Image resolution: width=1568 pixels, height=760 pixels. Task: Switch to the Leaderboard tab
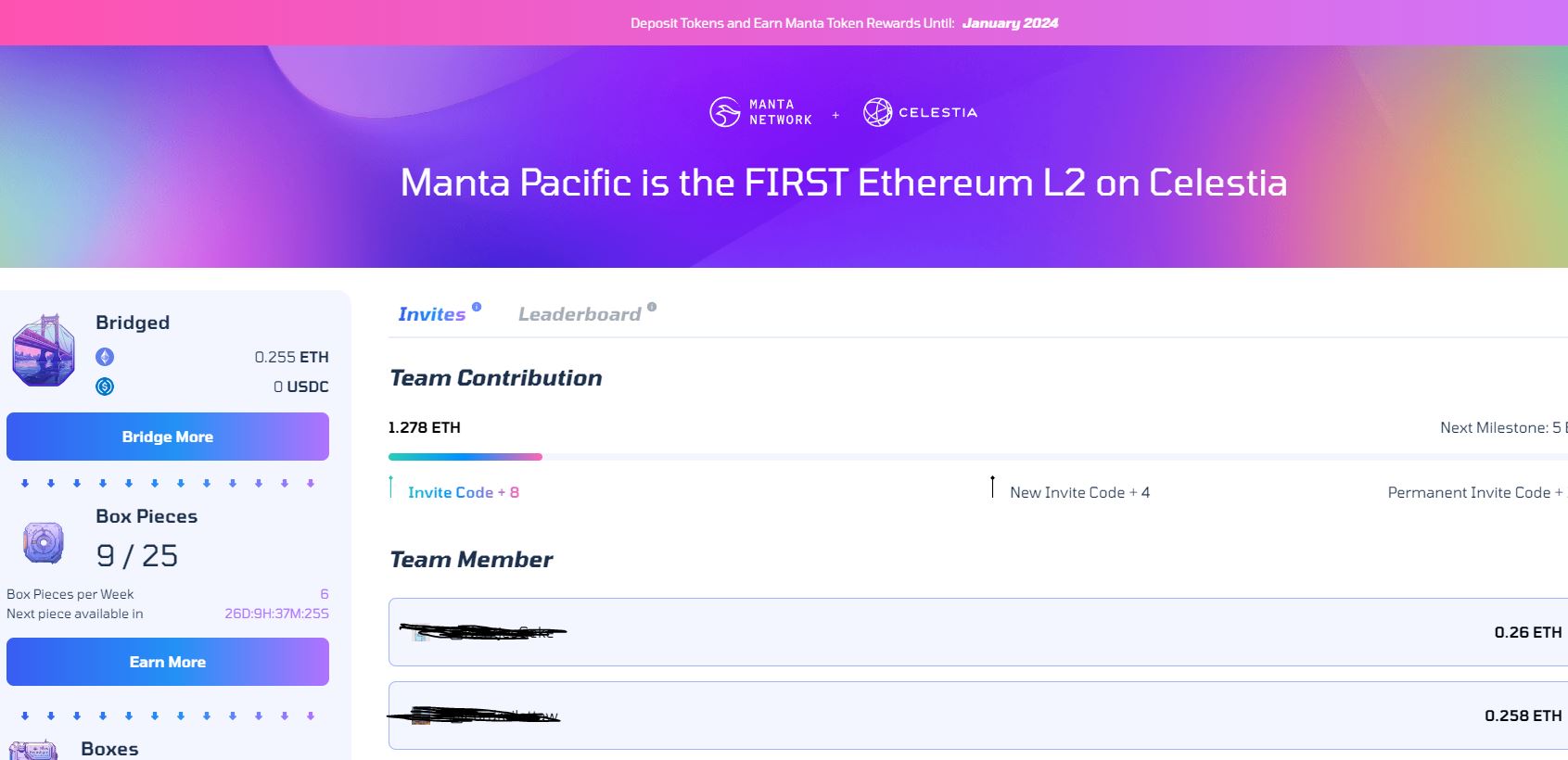click(580, 314)
